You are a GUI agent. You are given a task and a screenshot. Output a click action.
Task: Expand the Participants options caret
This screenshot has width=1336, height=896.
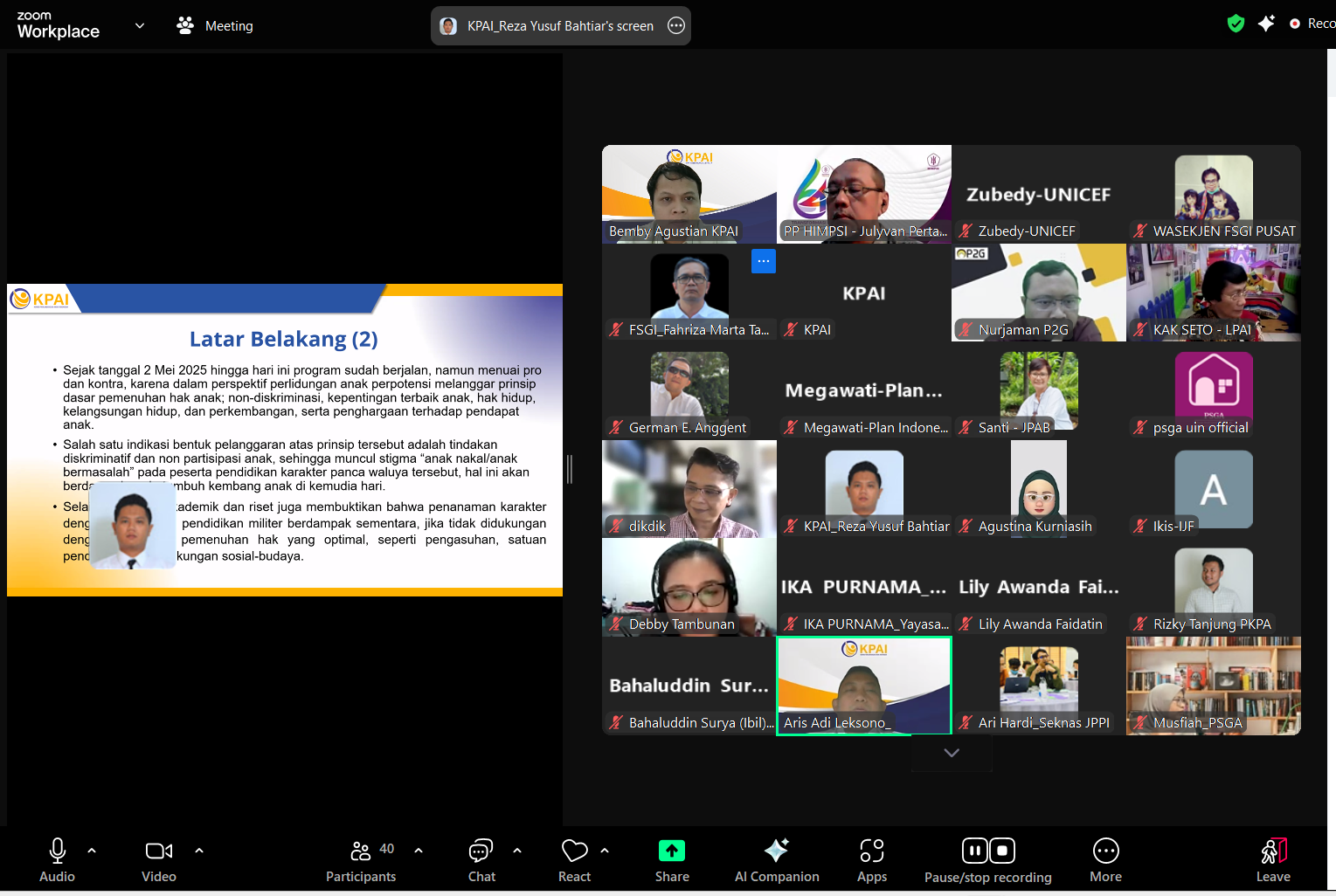419,850
